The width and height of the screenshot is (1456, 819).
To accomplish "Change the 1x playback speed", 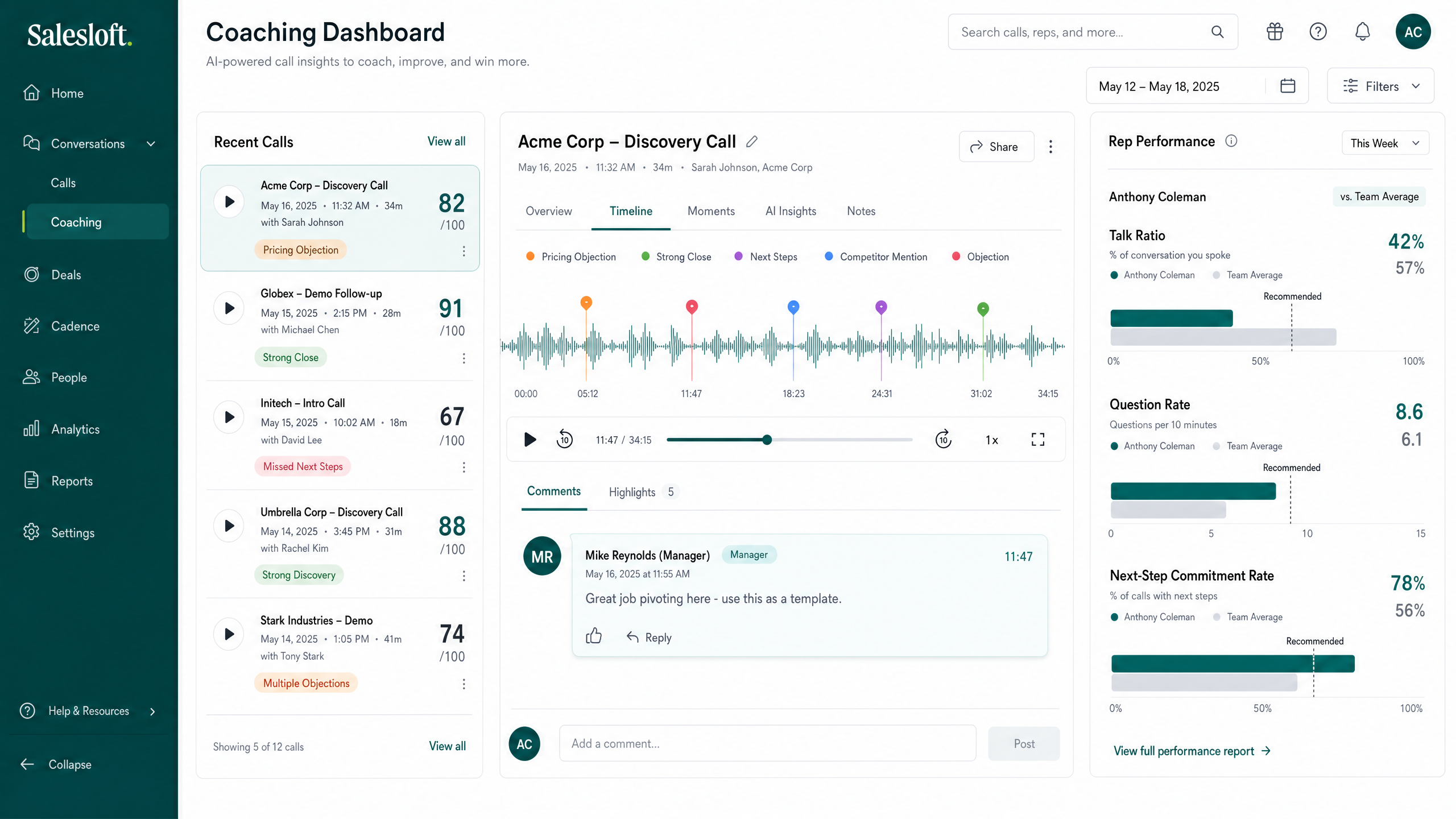I will tap(991, 440).
